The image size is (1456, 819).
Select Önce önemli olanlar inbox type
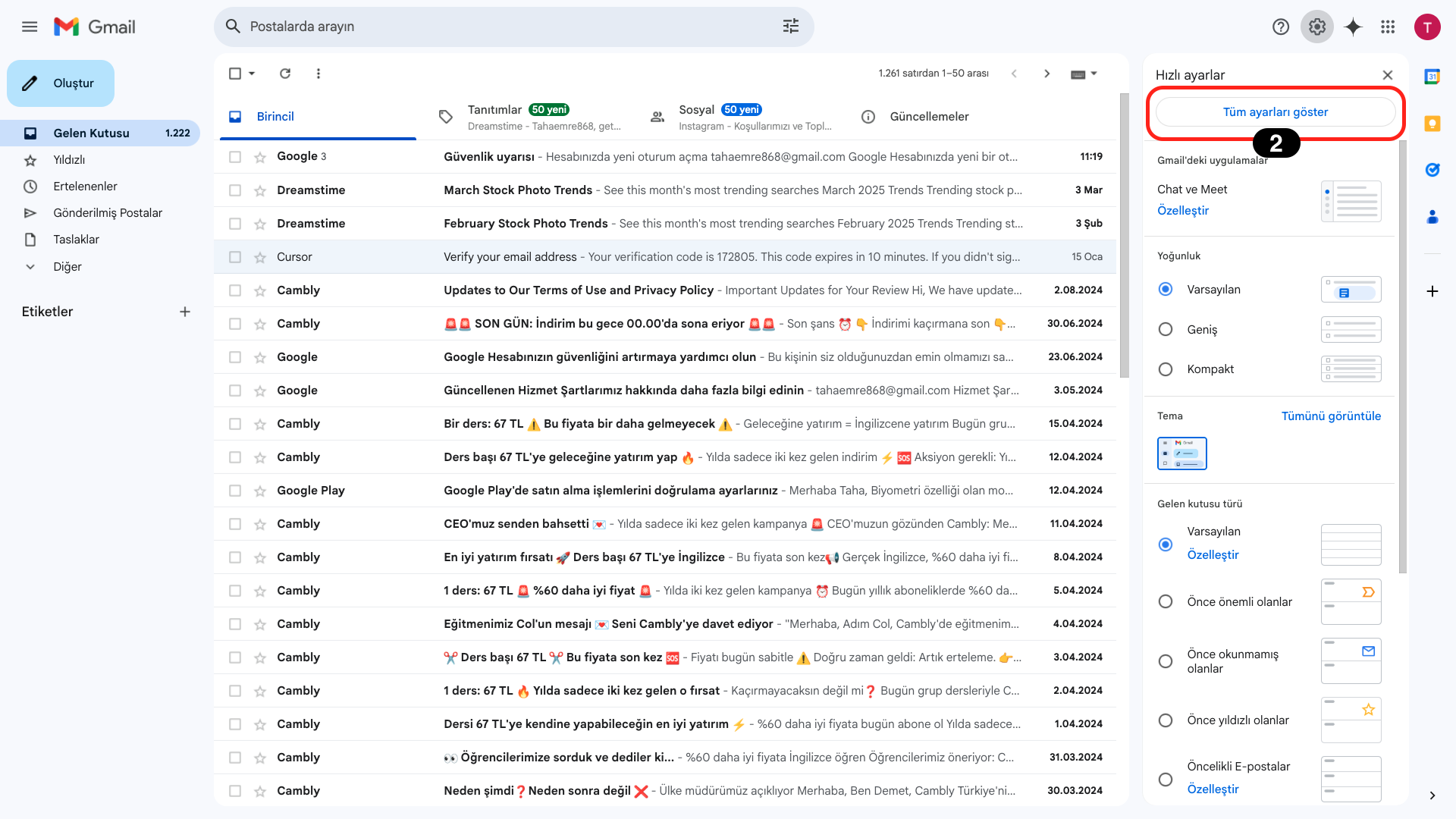[1166, 601]
